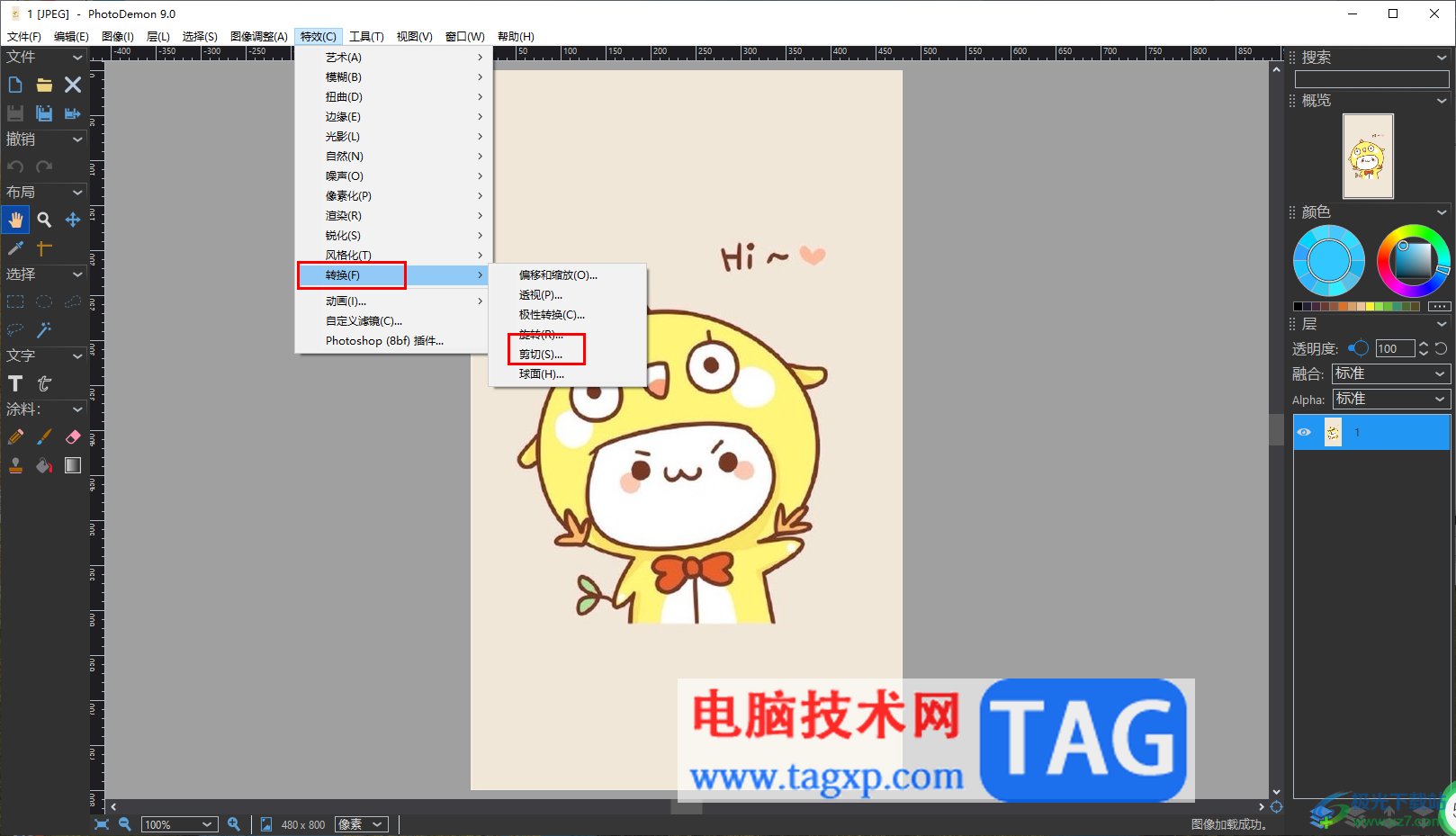Screen dimensions: 1456x836
Task: Toggle visibility eye of layer 1
Action: pos(1304,432)
